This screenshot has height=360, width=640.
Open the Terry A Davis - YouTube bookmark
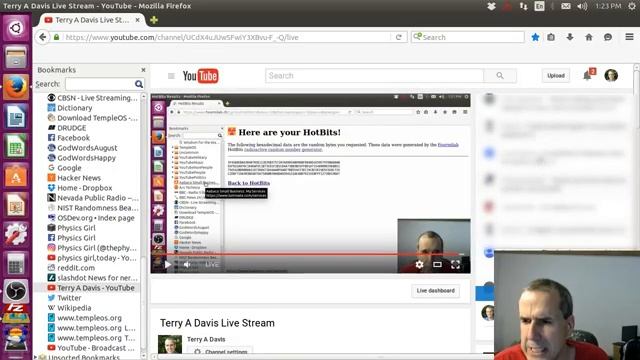pos(91,288)
